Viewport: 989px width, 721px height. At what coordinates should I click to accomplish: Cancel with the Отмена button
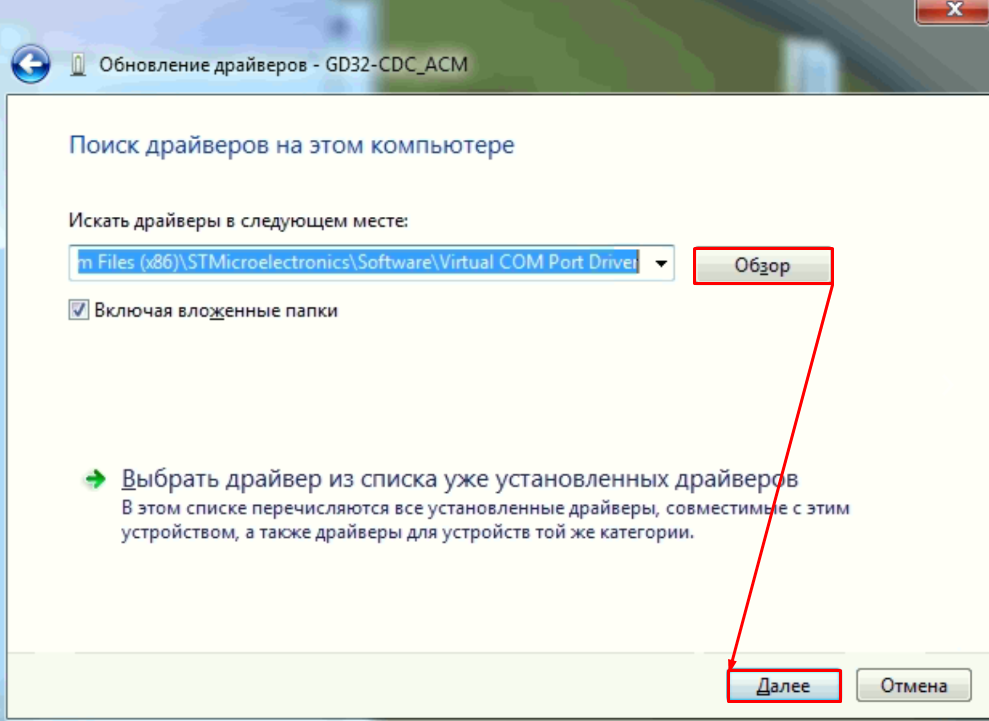coord(913,686)
